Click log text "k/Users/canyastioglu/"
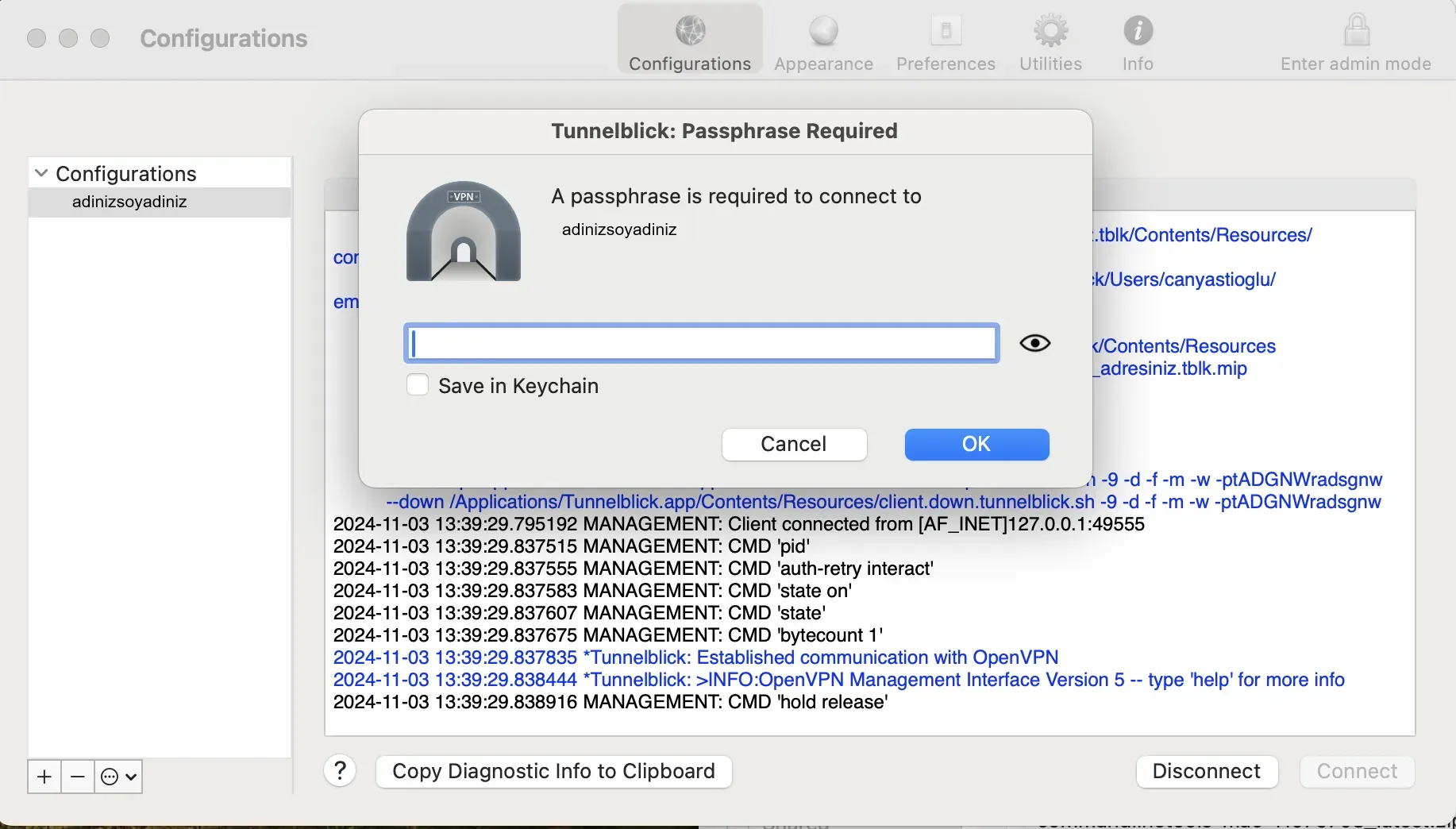The width and height of the screenshot is (1456, 829). coord(1184,280)
